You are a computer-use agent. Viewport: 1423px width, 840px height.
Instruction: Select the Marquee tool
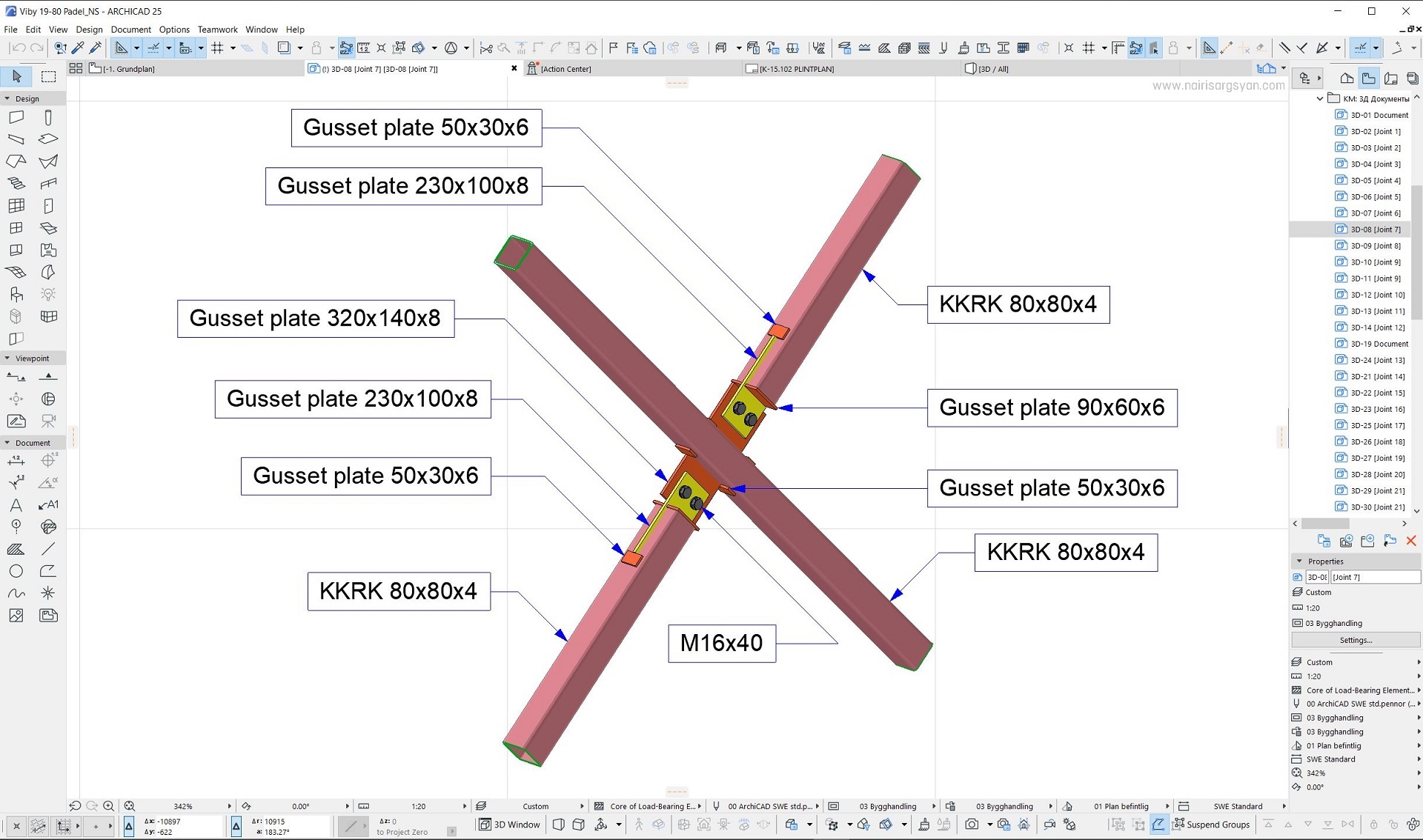[49, 76]
